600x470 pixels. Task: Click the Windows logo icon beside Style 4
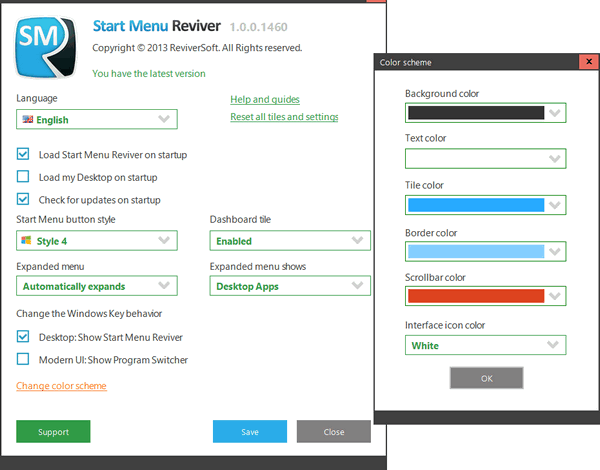click(x=26, y=240)
